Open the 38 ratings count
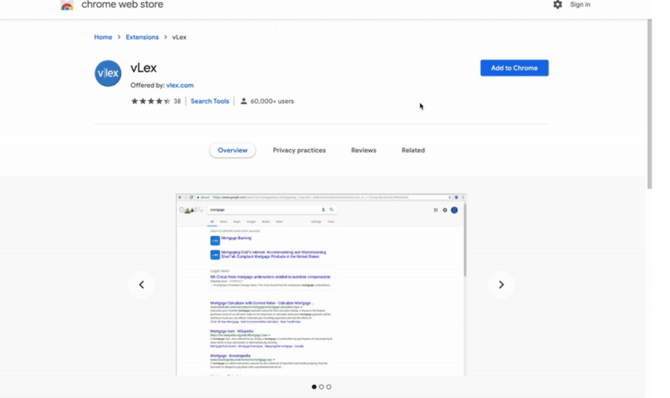Viewport: 670px width, 398px height. (177, 101)
